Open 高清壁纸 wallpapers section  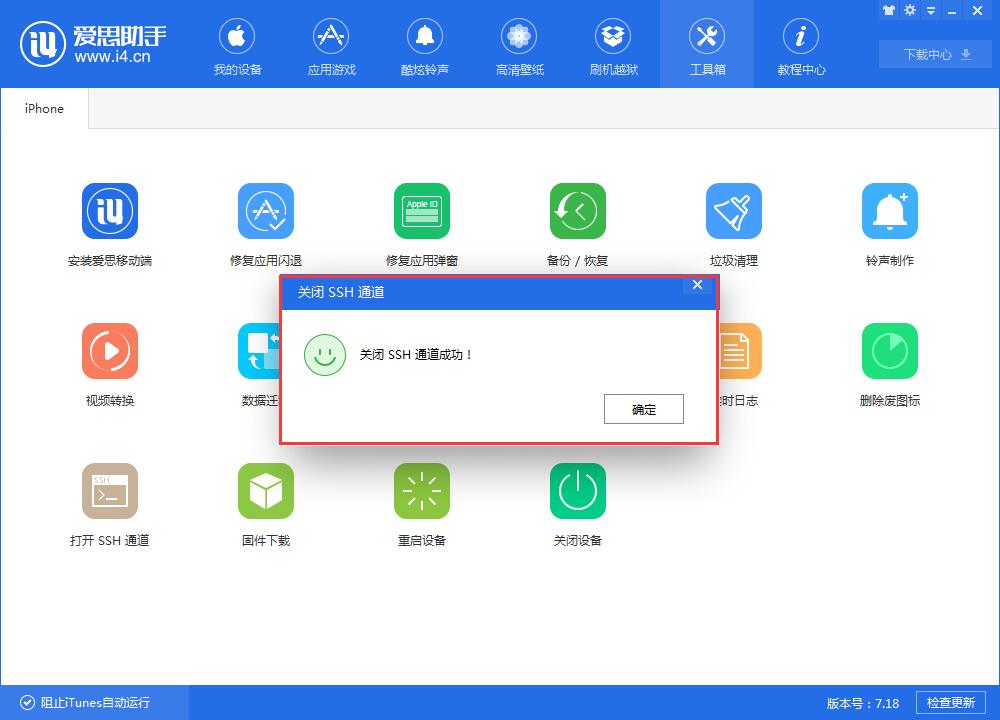pos(519,46)
